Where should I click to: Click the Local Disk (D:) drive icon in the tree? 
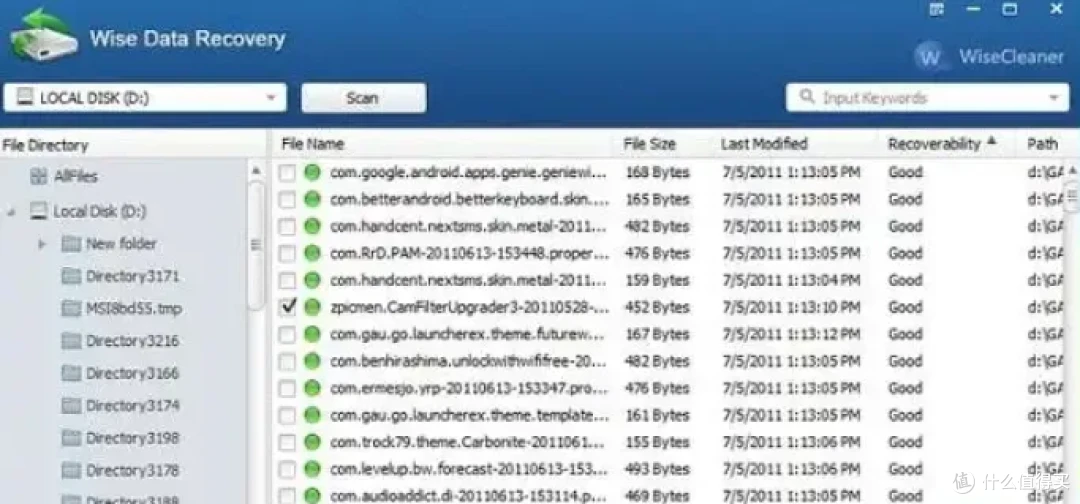coord(39,211)
